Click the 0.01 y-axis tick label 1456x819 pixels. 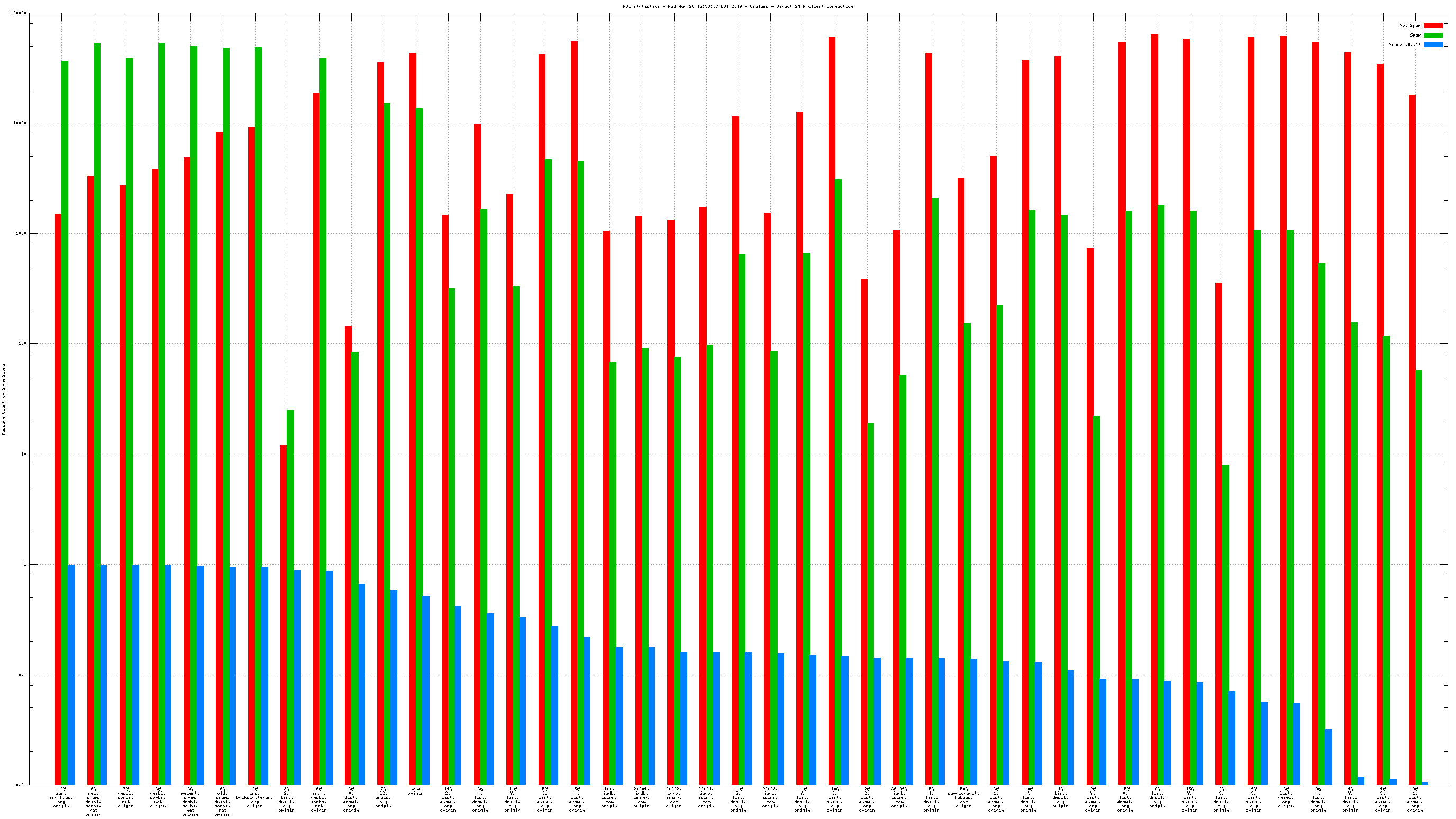click(21, 785)
